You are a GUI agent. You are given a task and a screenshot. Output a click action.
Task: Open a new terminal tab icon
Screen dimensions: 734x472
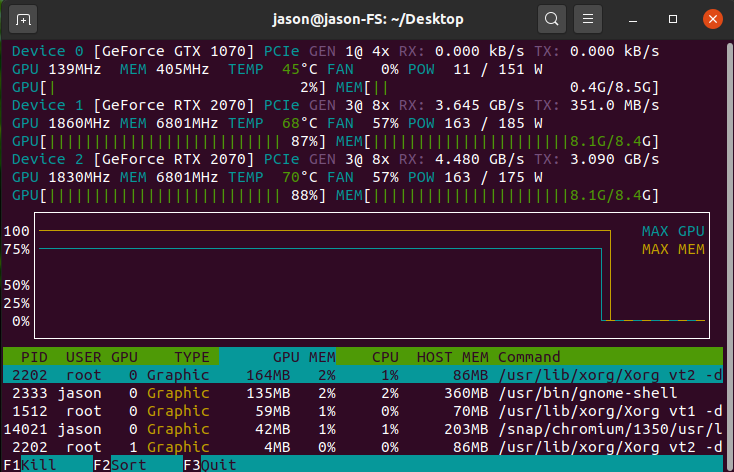[x=23, y=19]
